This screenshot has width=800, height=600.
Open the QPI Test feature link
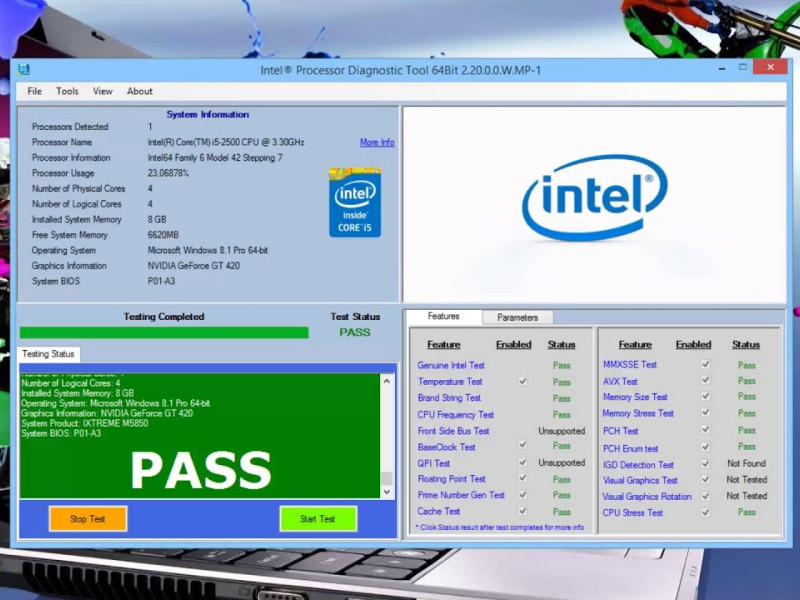434,463
